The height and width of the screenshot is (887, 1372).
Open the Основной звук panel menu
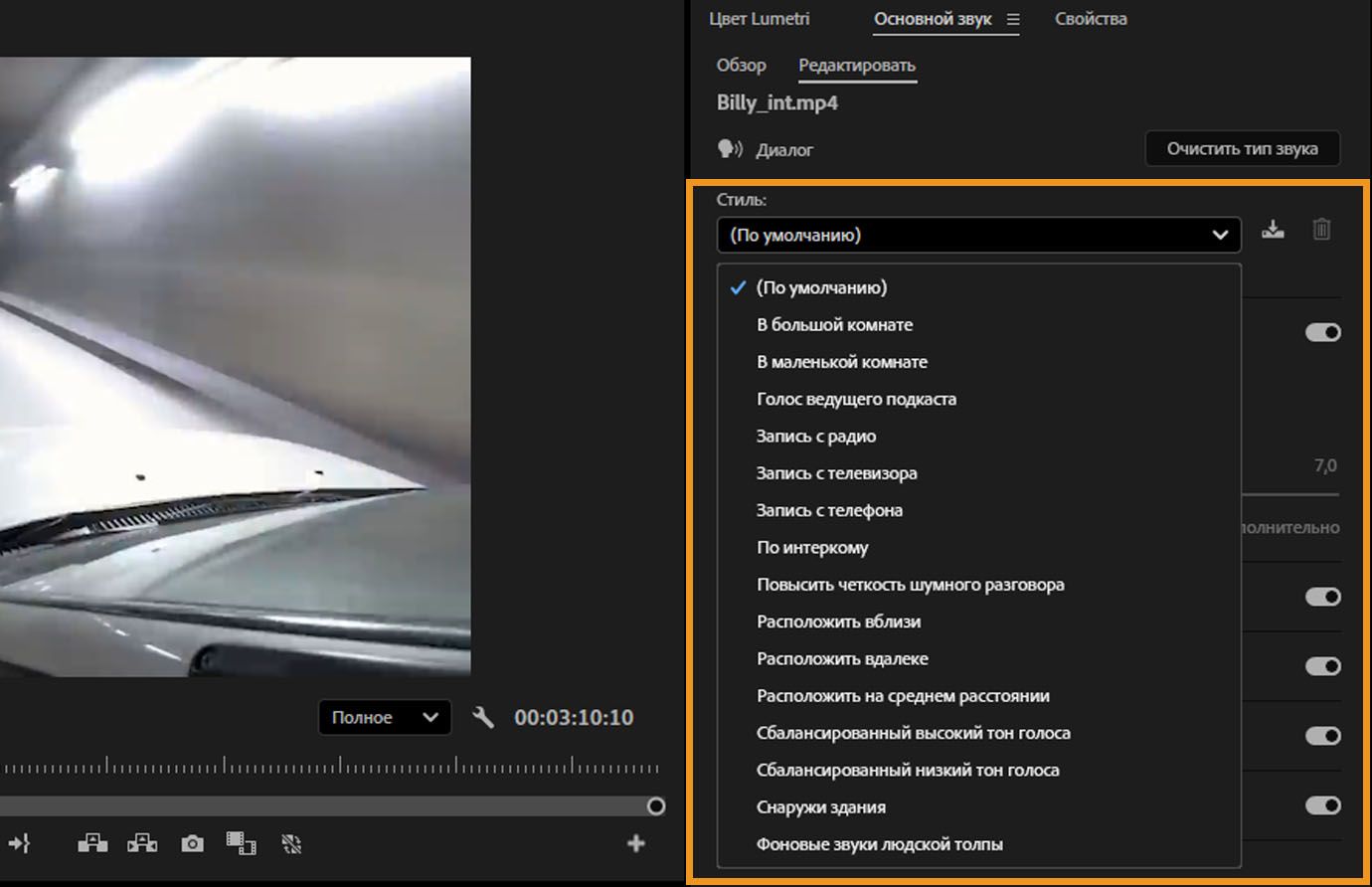point(1011,18)
